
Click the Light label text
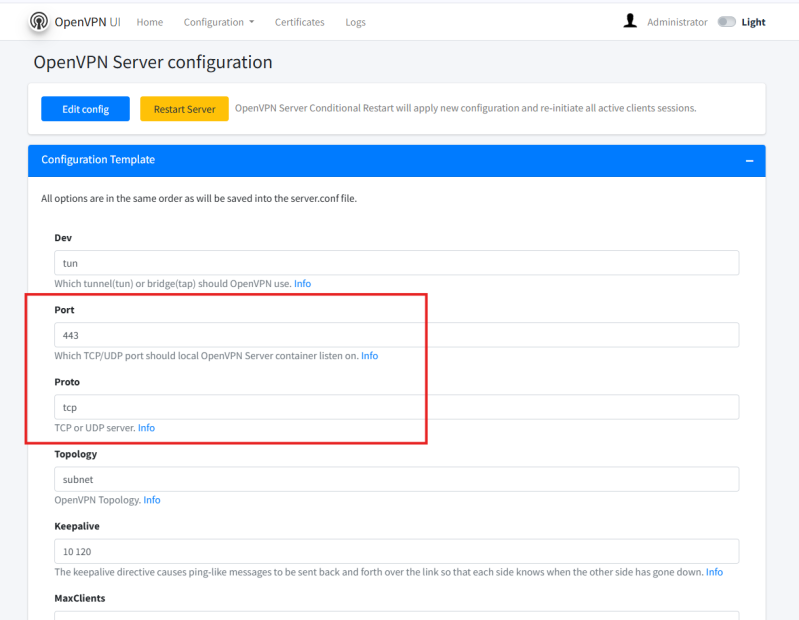pos(753,22)
